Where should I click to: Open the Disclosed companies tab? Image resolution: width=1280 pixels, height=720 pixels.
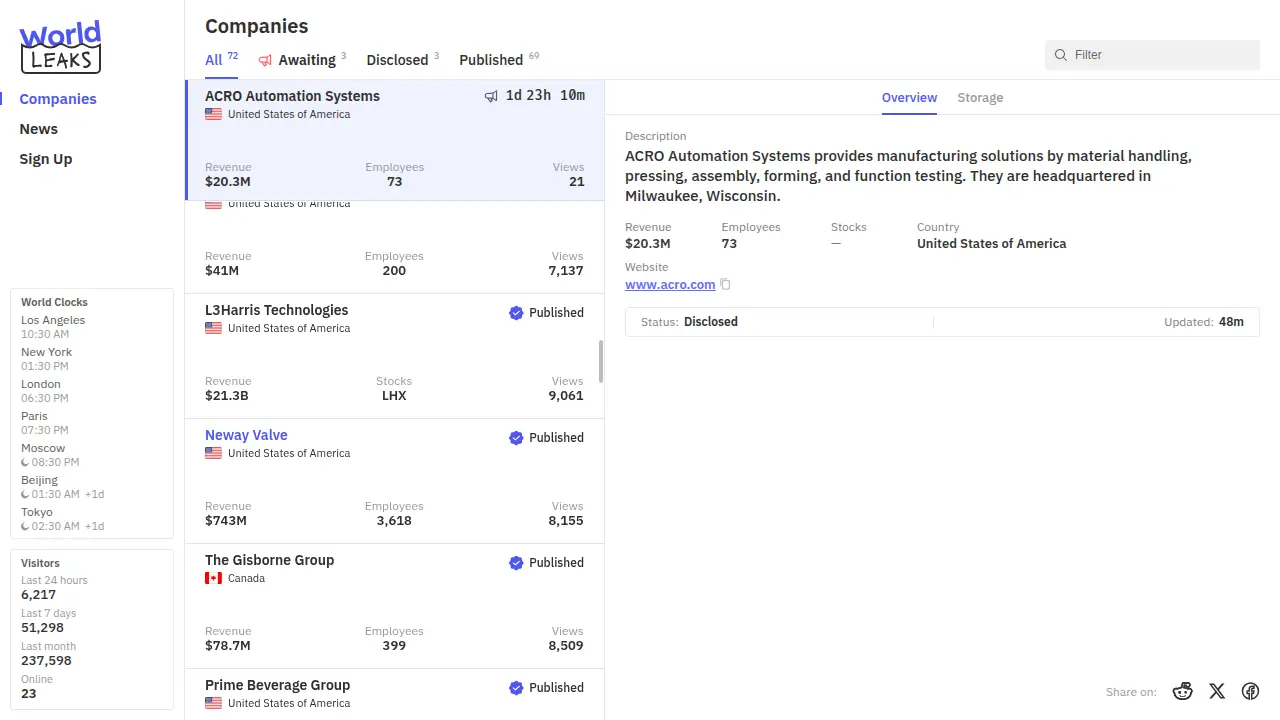click(x=397, y=60)
